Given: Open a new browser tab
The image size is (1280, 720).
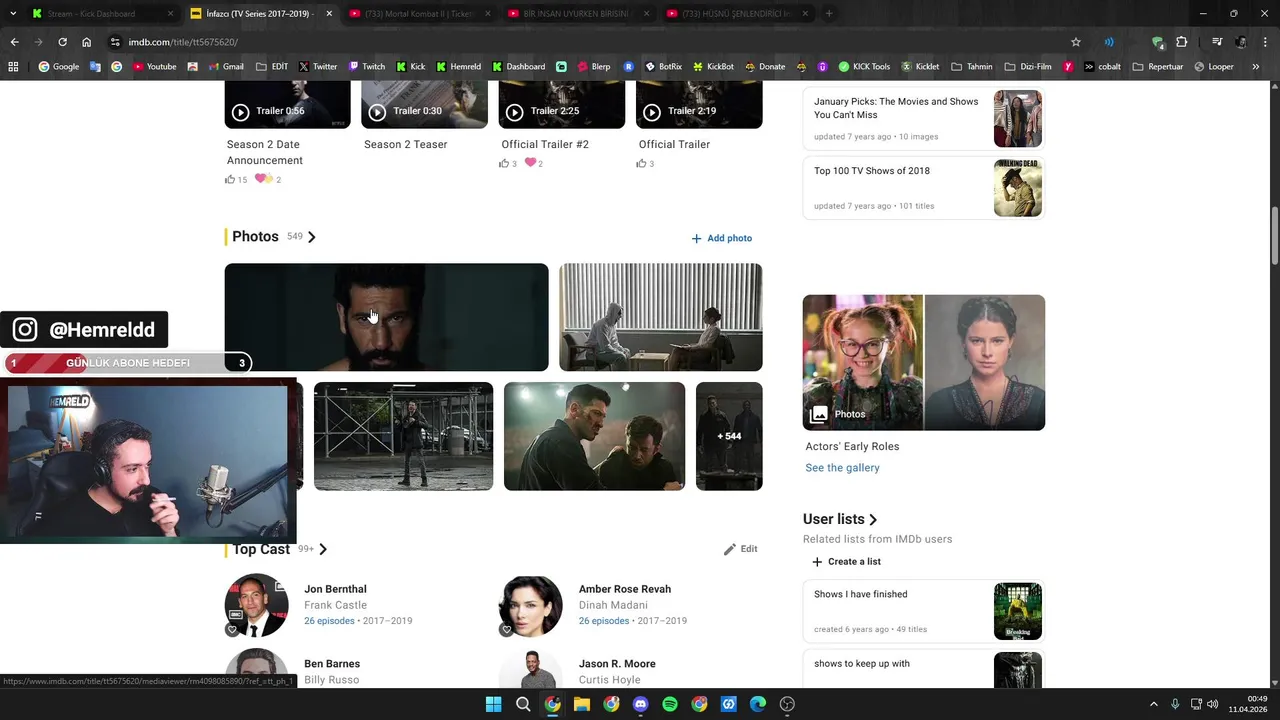Looking at the screenshot, I should [x=829, y=14].
